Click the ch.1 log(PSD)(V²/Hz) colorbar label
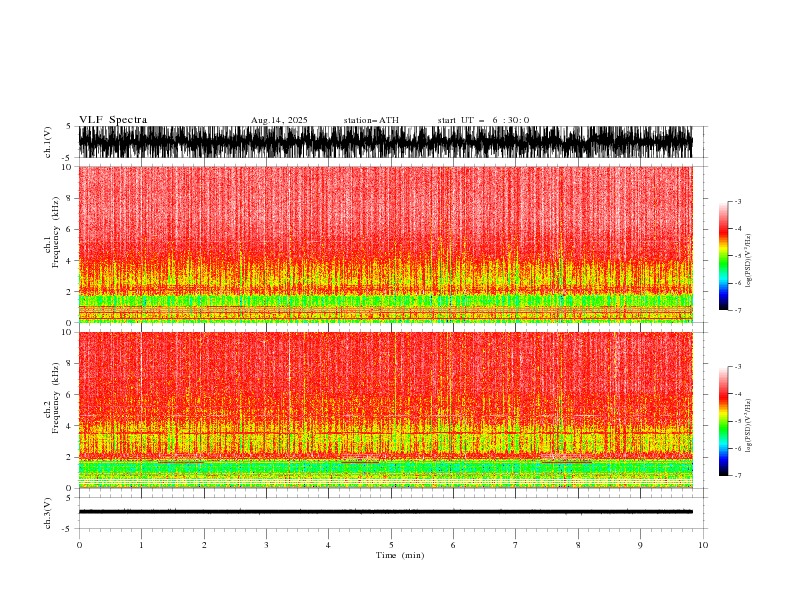 tap(749, 261)
